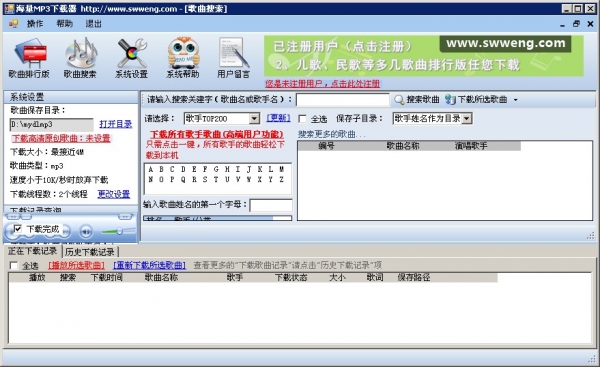Screen dimensions: 600x367
Task: Click the 下载时间 column header
Action: [x=106, y=277]
